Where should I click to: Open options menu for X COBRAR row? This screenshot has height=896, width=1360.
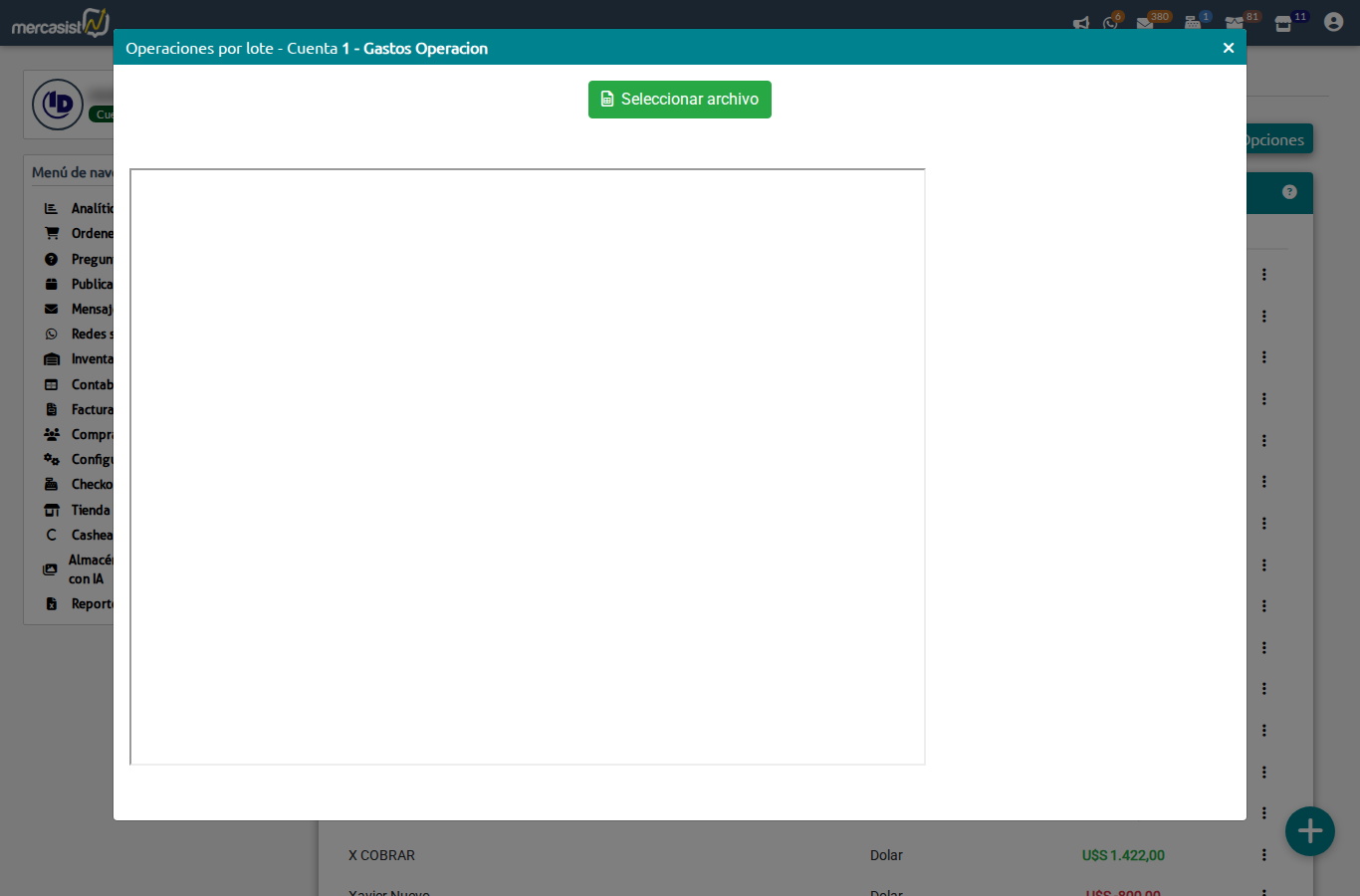click(x=1263, y=855)
